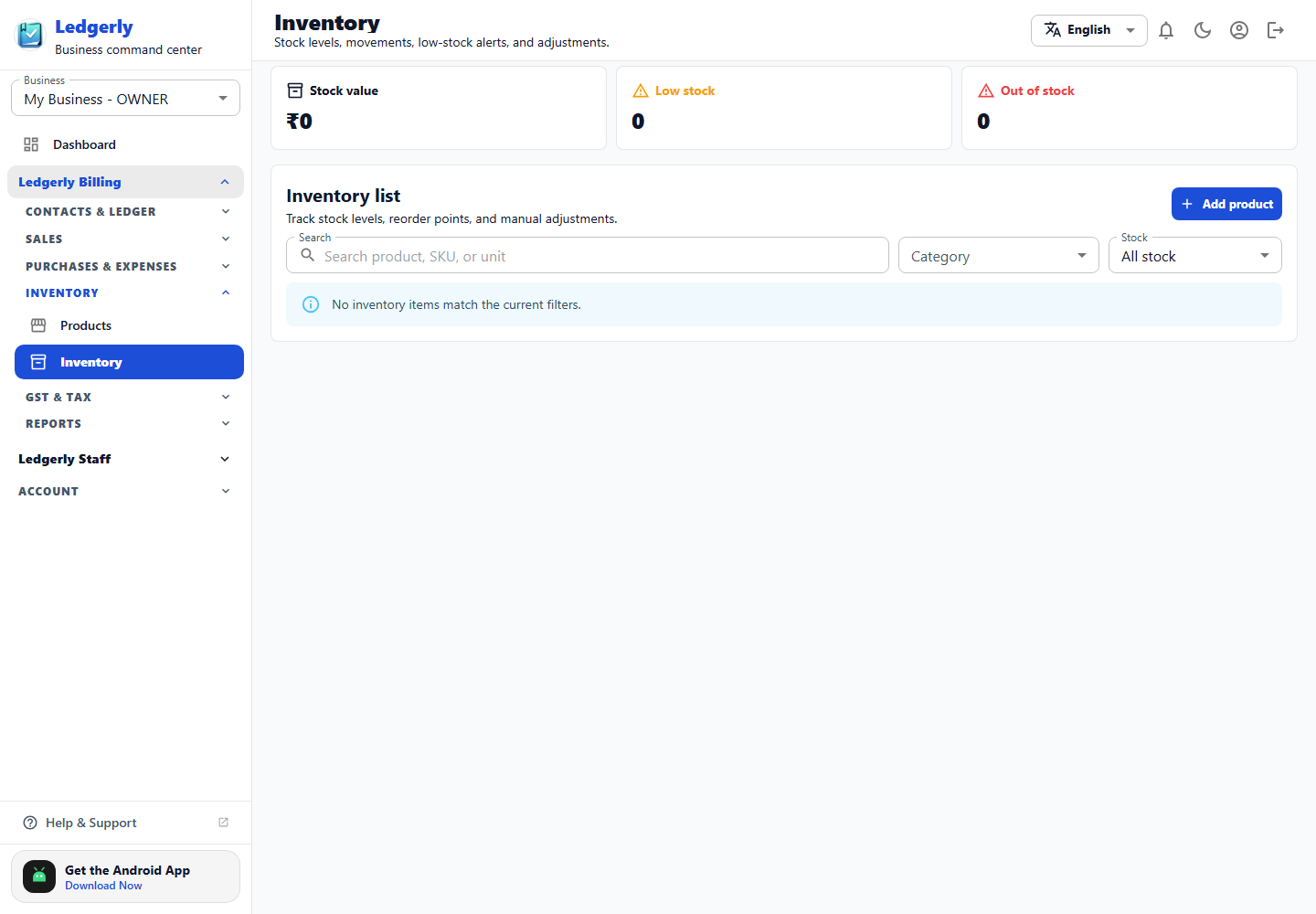Click the info icon in empty notice

click(311, 304)
